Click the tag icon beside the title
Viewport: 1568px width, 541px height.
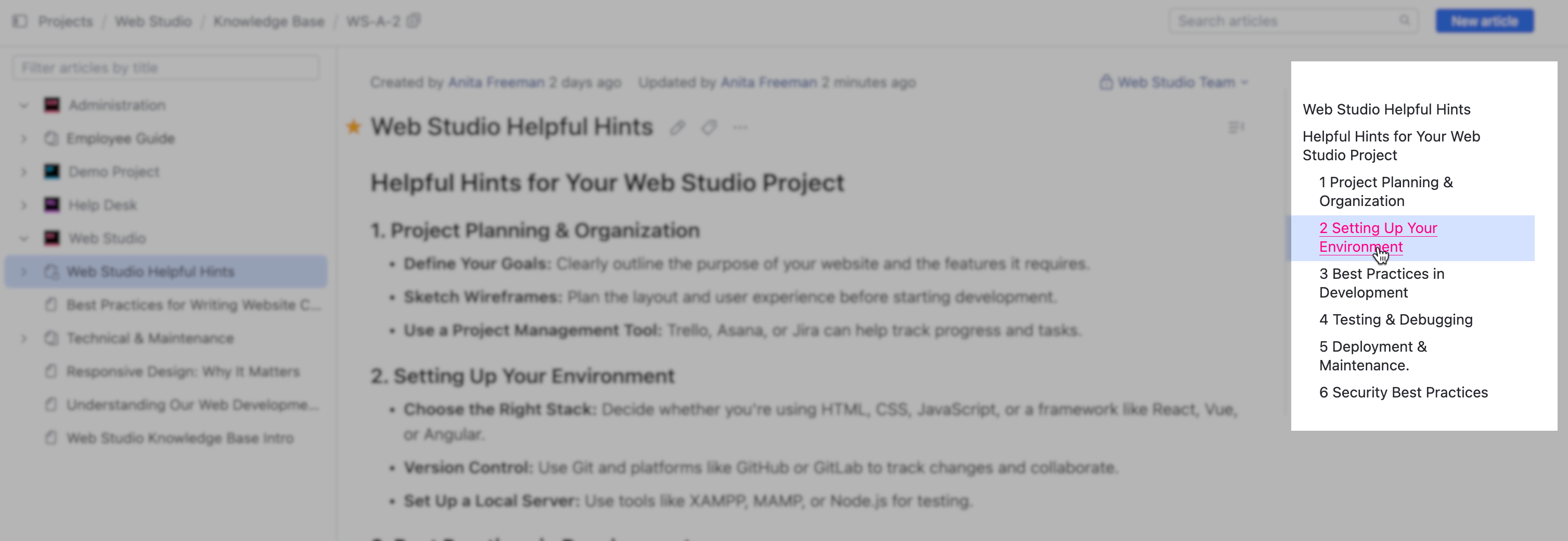709,128
